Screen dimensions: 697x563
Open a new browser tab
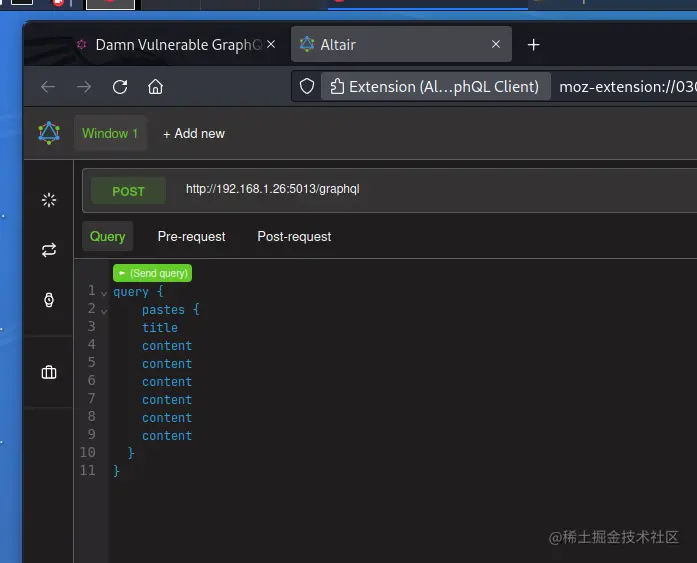(x=533, y=44)
